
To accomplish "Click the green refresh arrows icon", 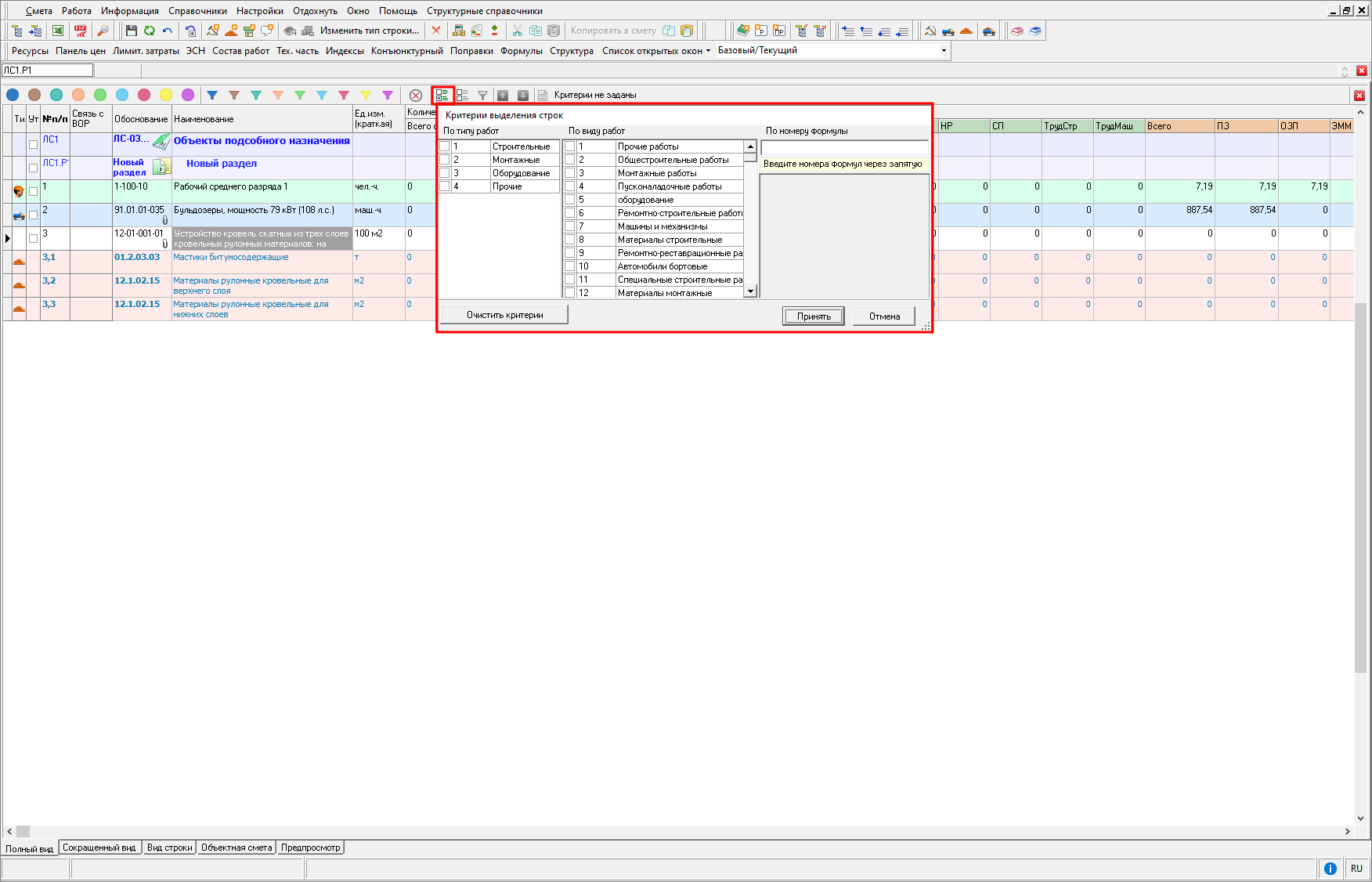I will pyautogui.click(x=149, y=31).
